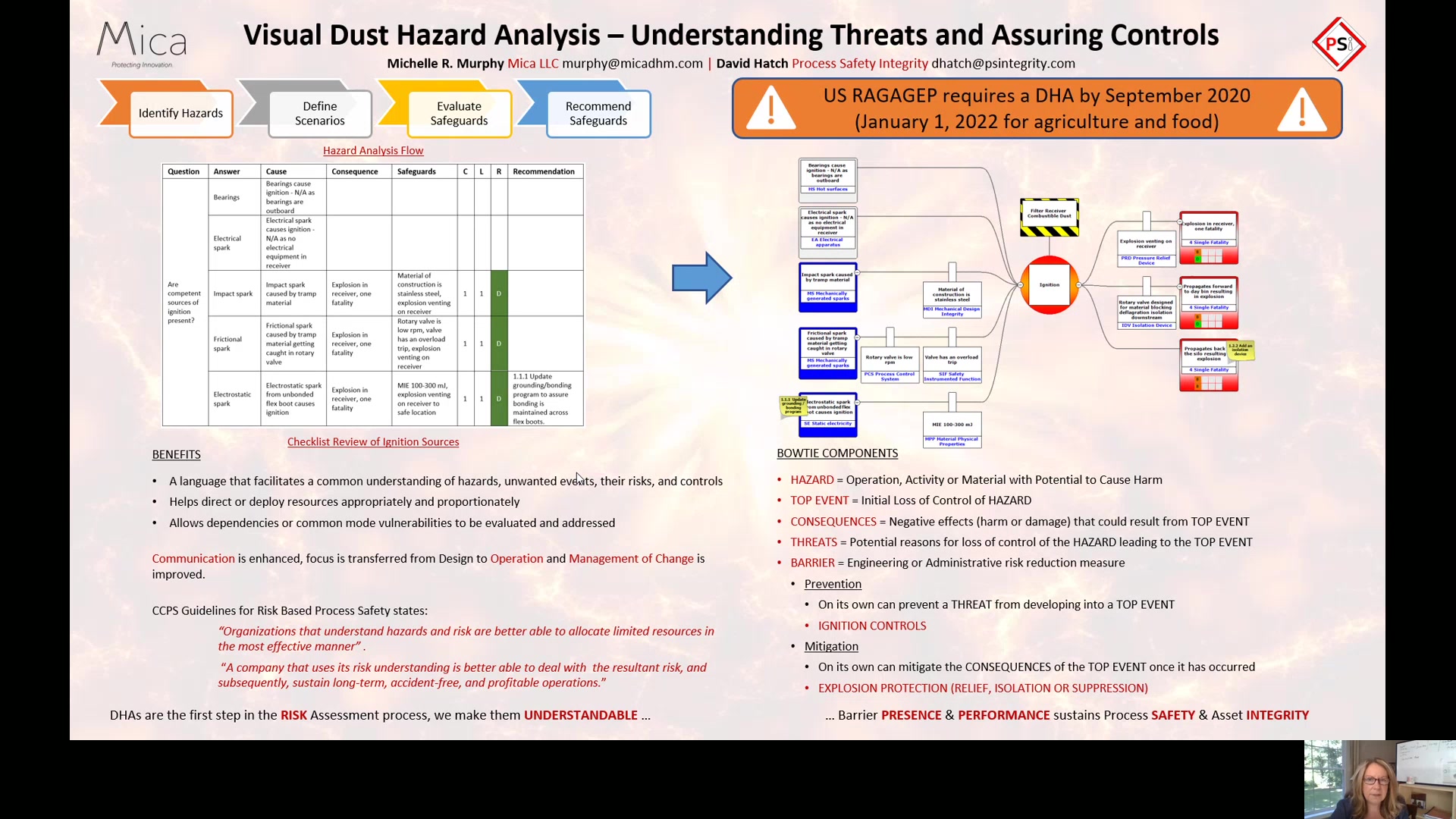Click the Are competent sources of ignition present cell

click(184, 302)
